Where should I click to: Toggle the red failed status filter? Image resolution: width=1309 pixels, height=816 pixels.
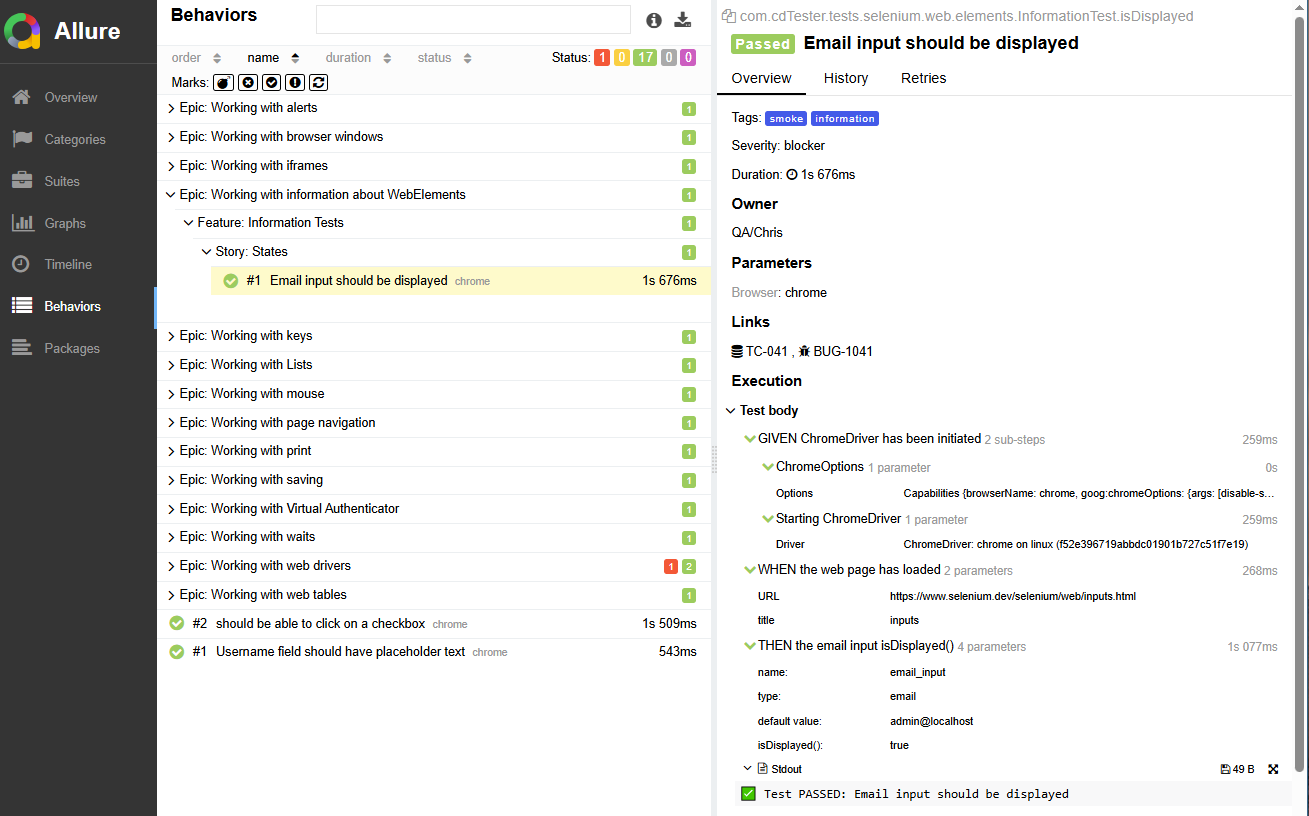pyautogui.click(x=602, y=58)
